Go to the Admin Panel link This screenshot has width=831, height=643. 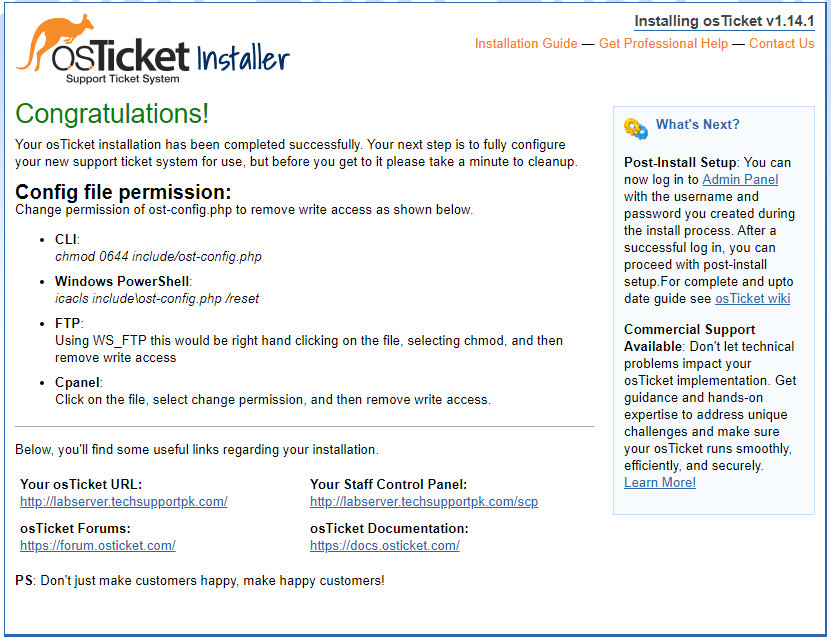click(740, 180)
